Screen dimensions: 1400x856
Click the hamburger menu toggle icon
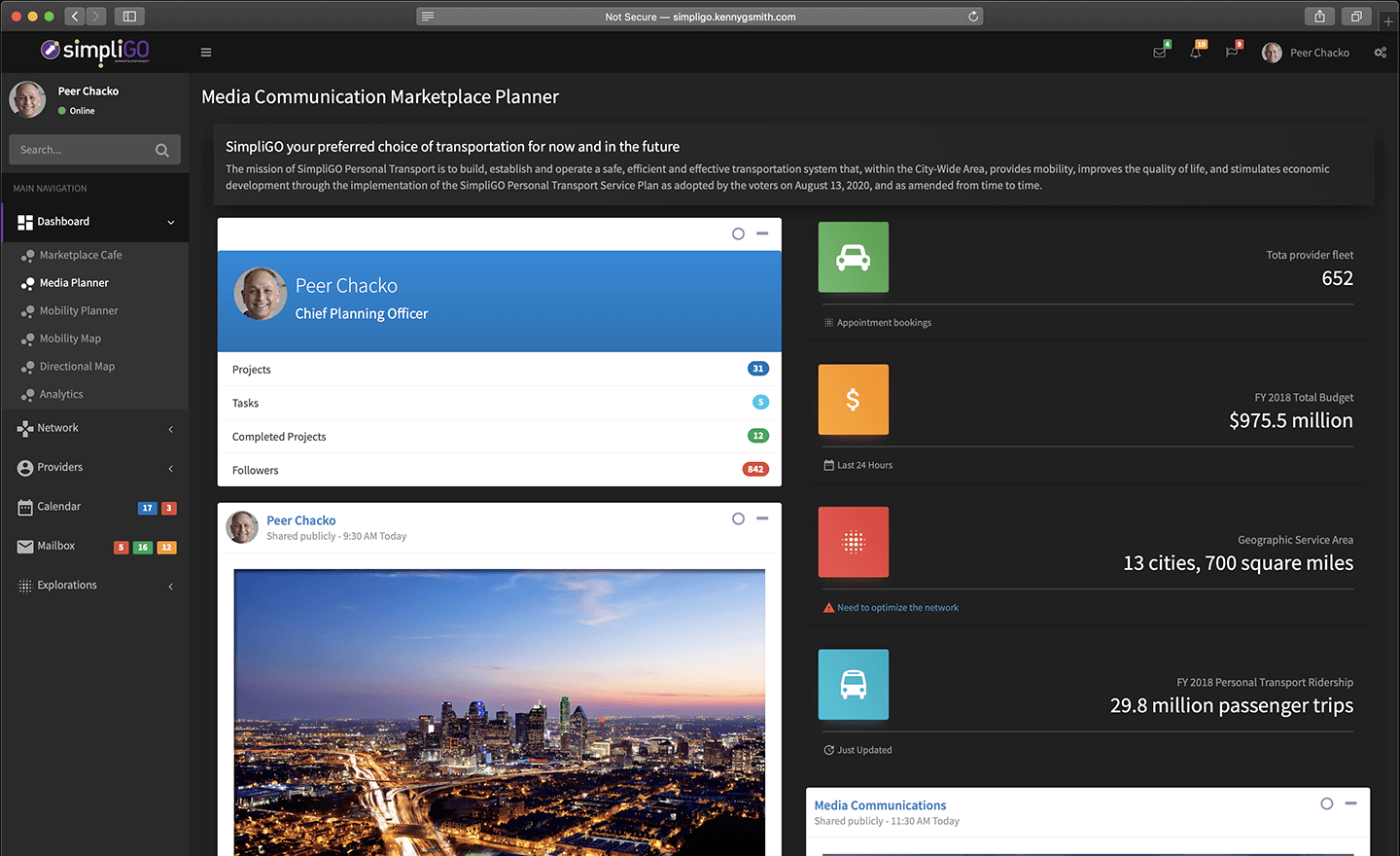[x=206, y=53]
